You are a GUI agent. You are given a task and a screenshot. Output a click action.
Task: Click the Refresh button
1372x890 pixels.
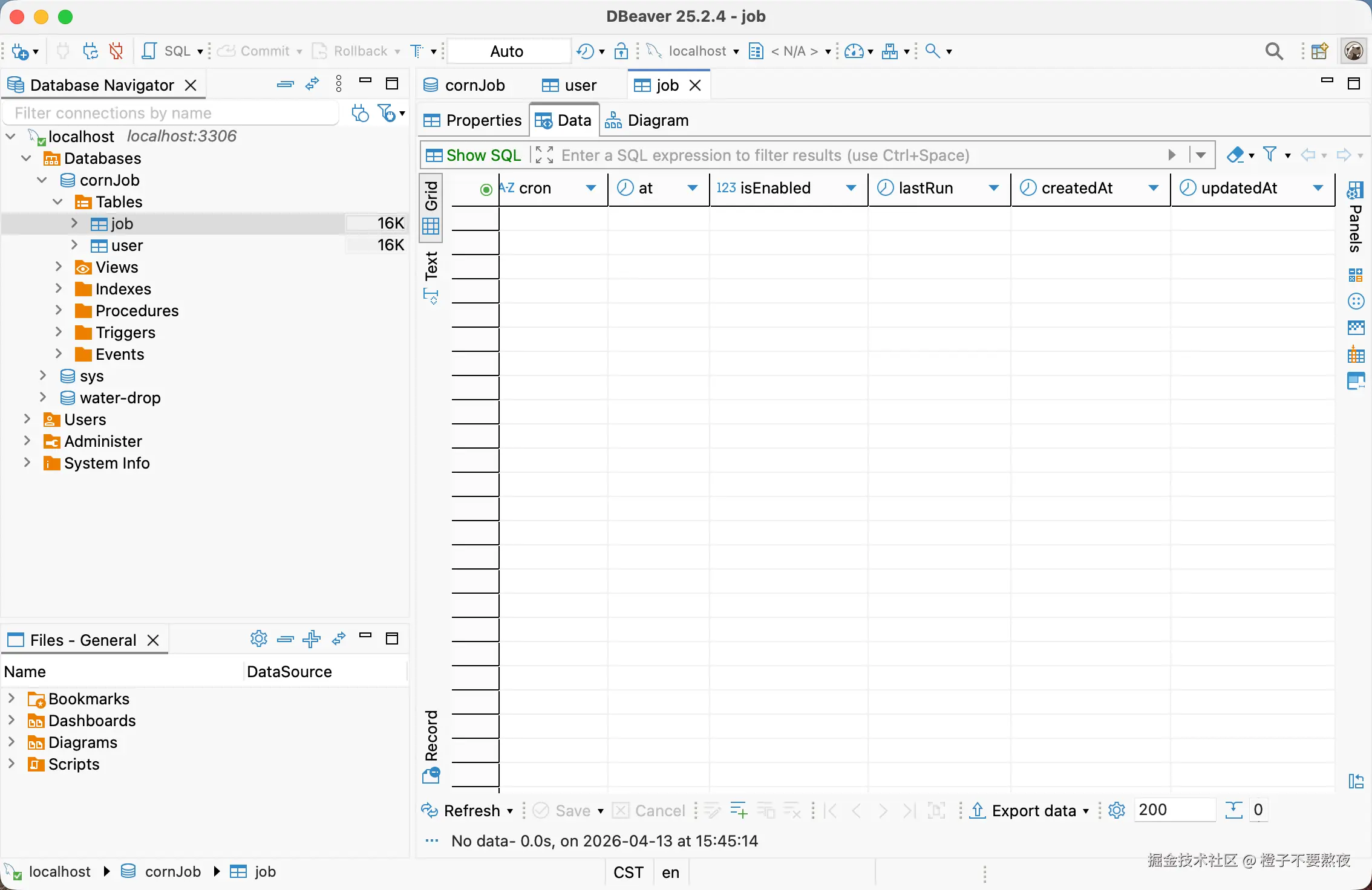tap(465, 810)
